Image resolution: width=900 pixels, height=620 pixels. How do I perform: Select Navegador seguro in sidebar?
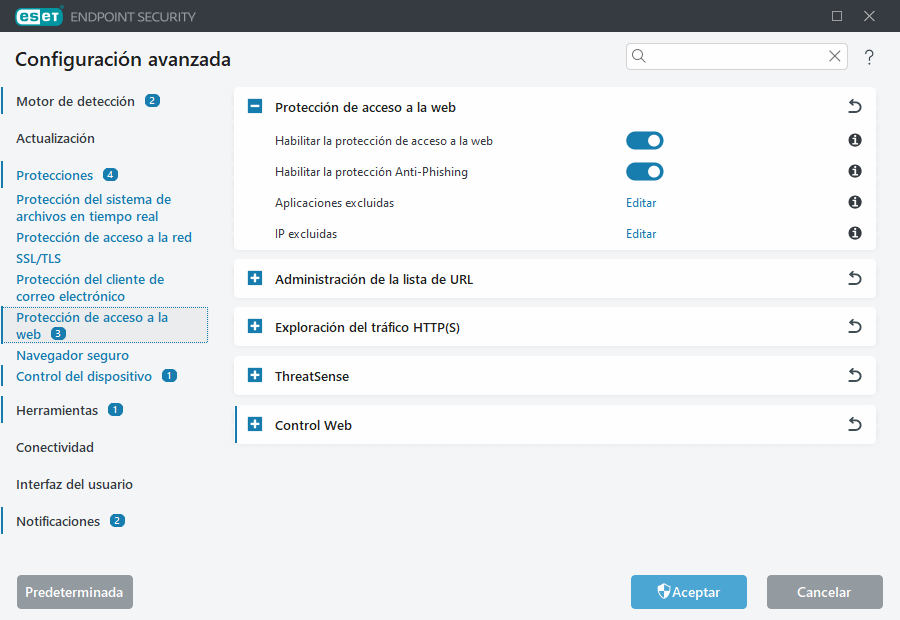(x=72, y=355)
